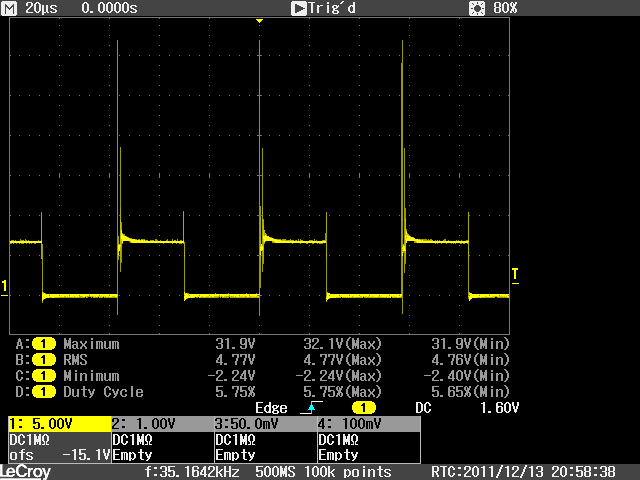Click the 4.77V RMS current value
640x480 pixels.
235,360
